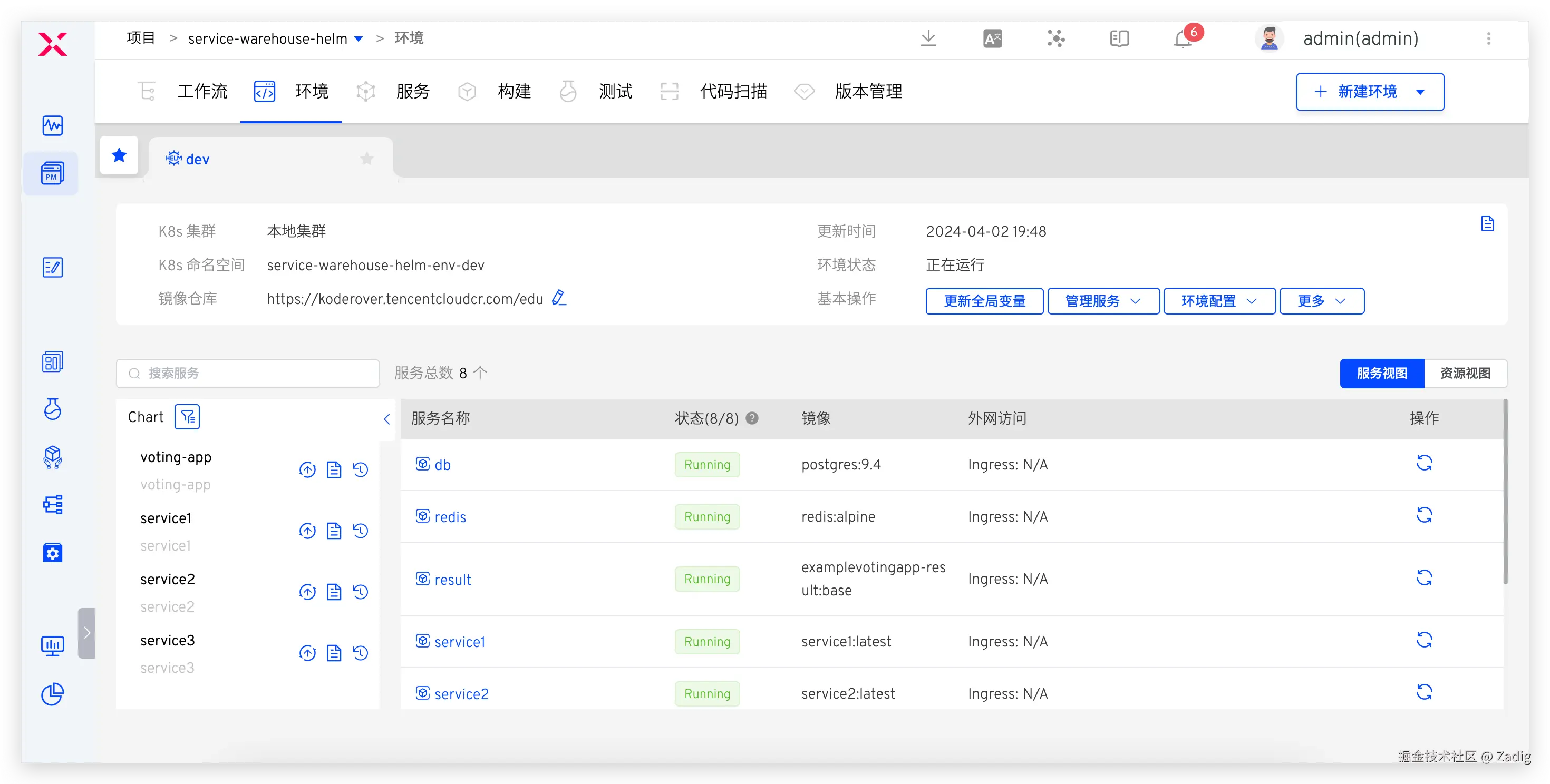1550x784 pixels.
Task: Click upgrade icon for voting-app chart
Action: (x=307, y=469)
